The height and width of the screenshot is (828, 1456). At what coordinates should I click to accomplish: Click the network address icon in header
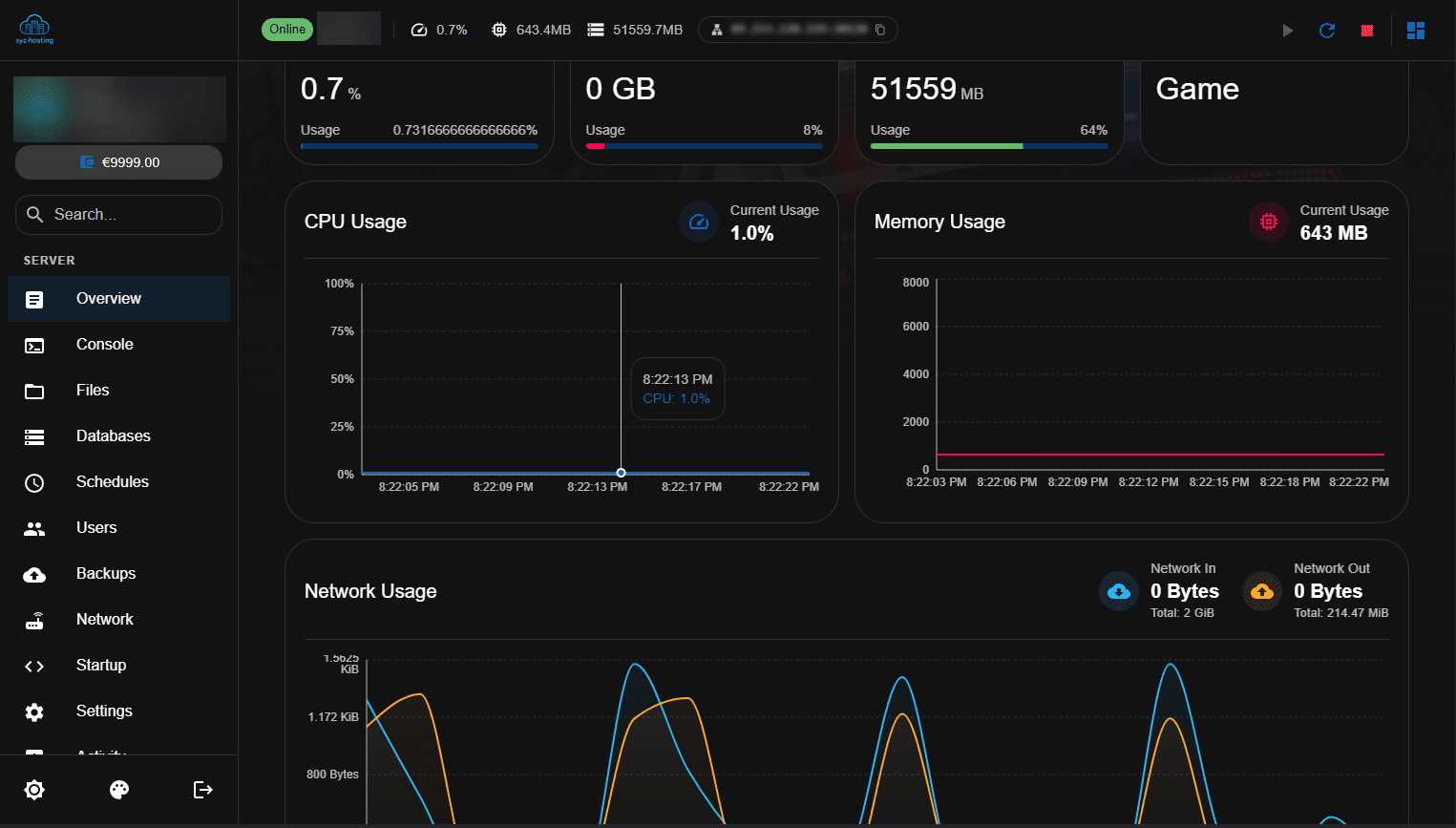[x=717, y=30]
